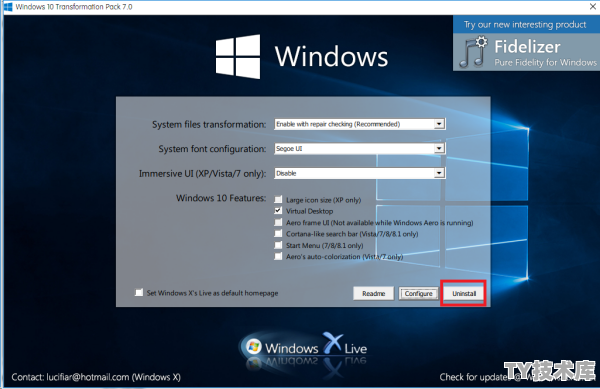This screenshot has height=389, width=600.
Task: Click the Configure button
Action: [x=419, y=293]
